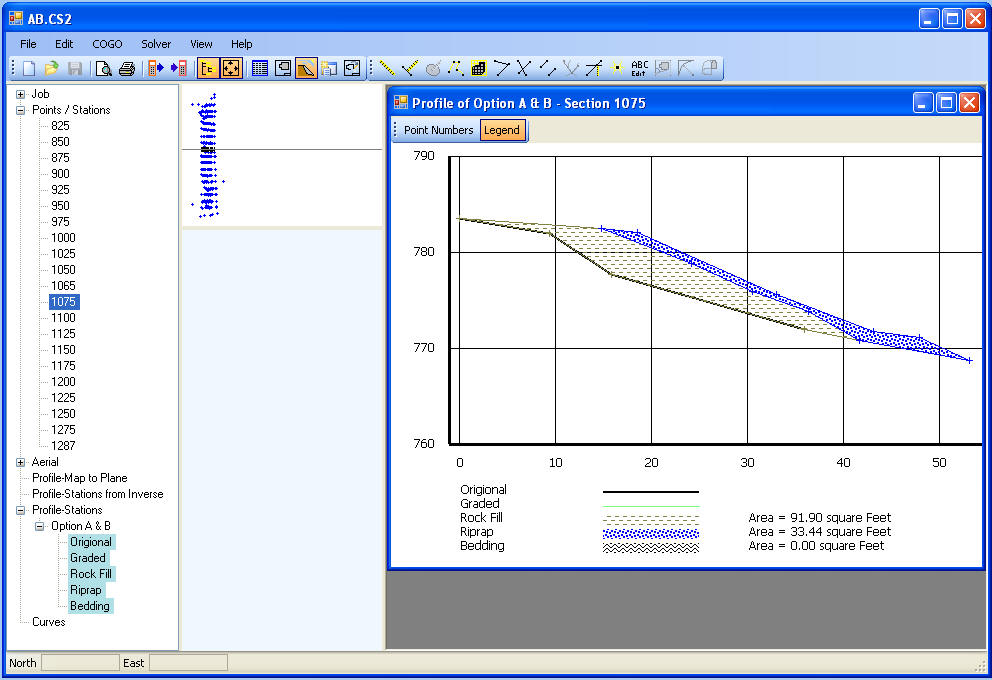Collapse the Profile-Stations node

20,510
